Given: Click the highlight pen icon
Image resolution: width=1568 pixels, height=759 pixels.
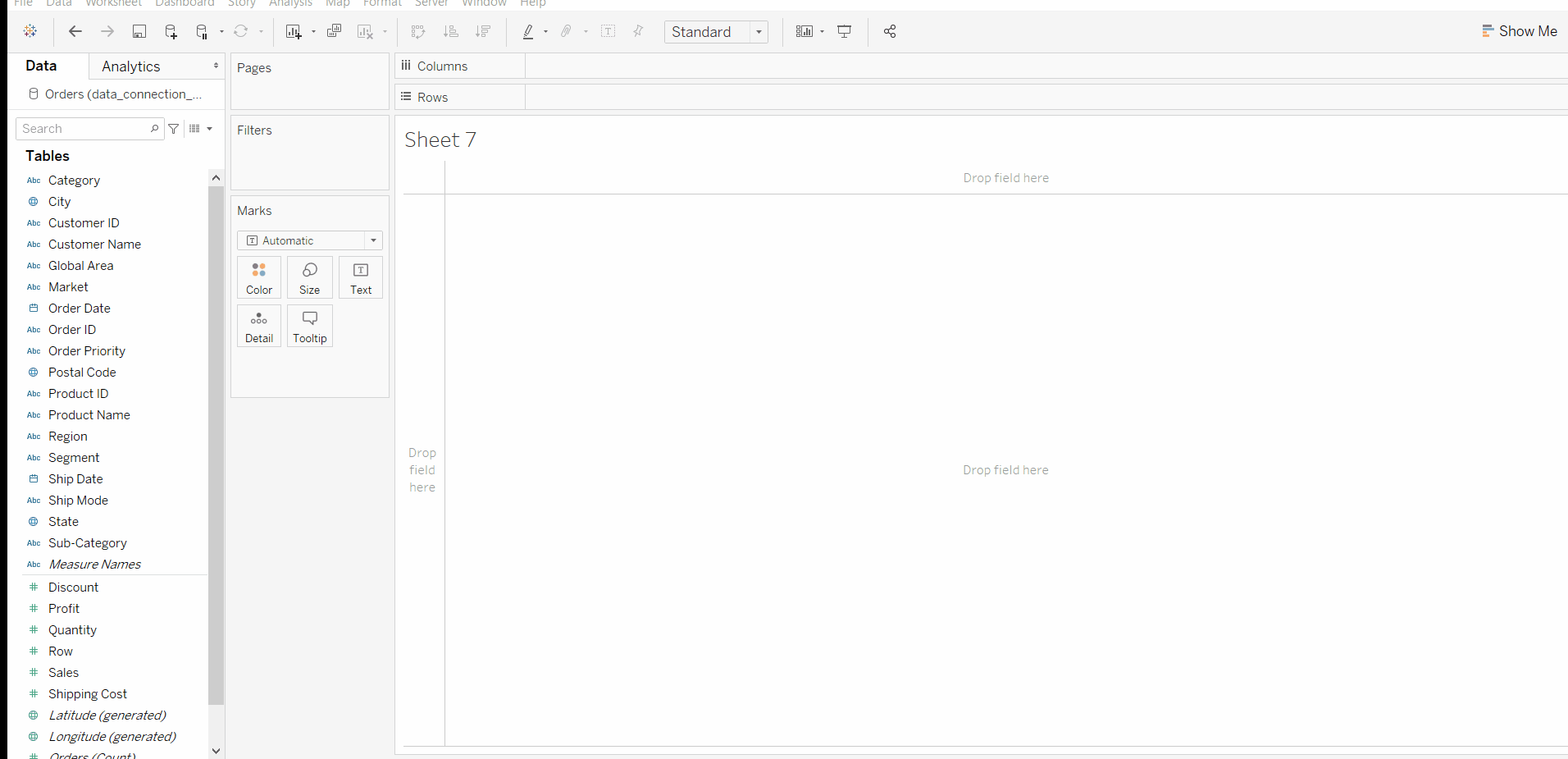Looking at the screenshot, I should 528,31.
